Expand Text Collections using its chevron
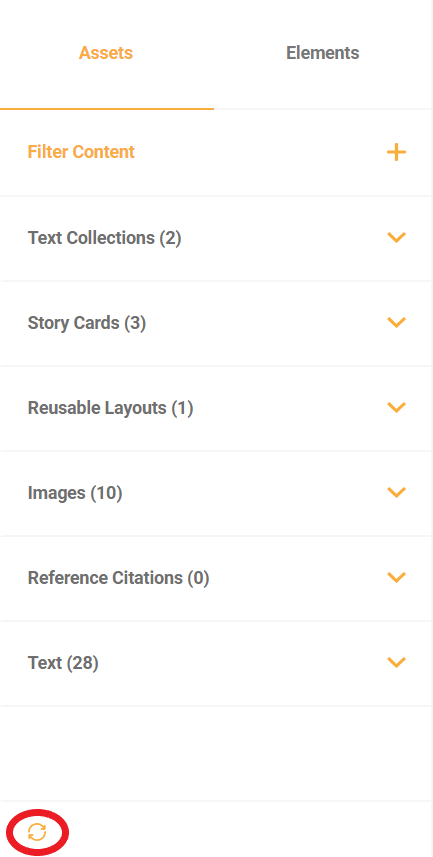This screenshot has width=433, height=857. point(396,237)
